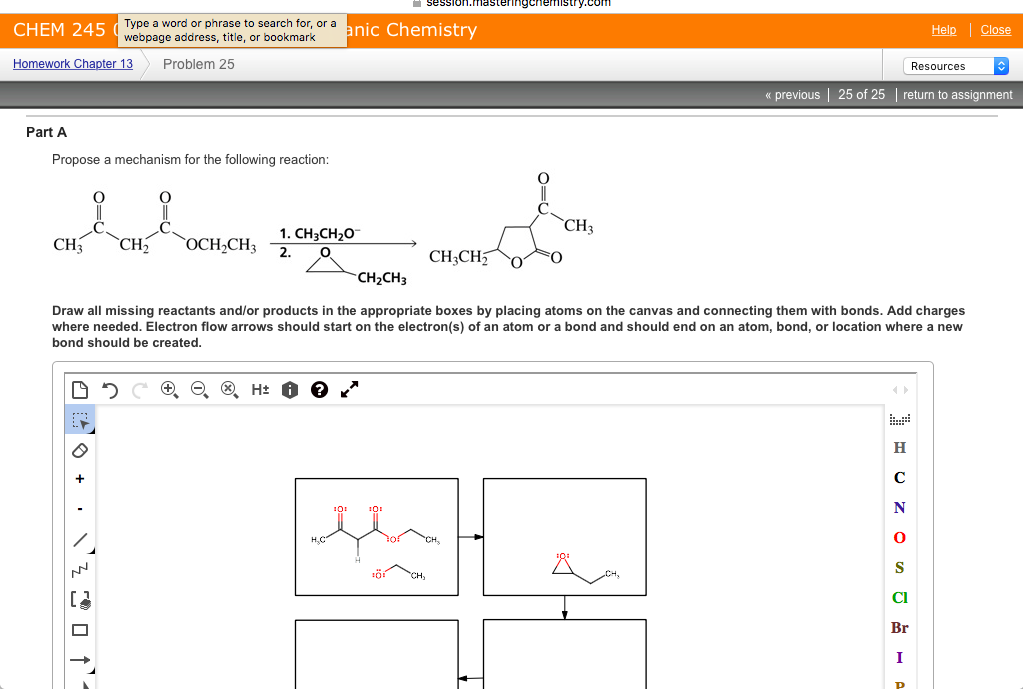Open the periodic table hexagon icon
1023x689 pixels.
pos(289,389)
